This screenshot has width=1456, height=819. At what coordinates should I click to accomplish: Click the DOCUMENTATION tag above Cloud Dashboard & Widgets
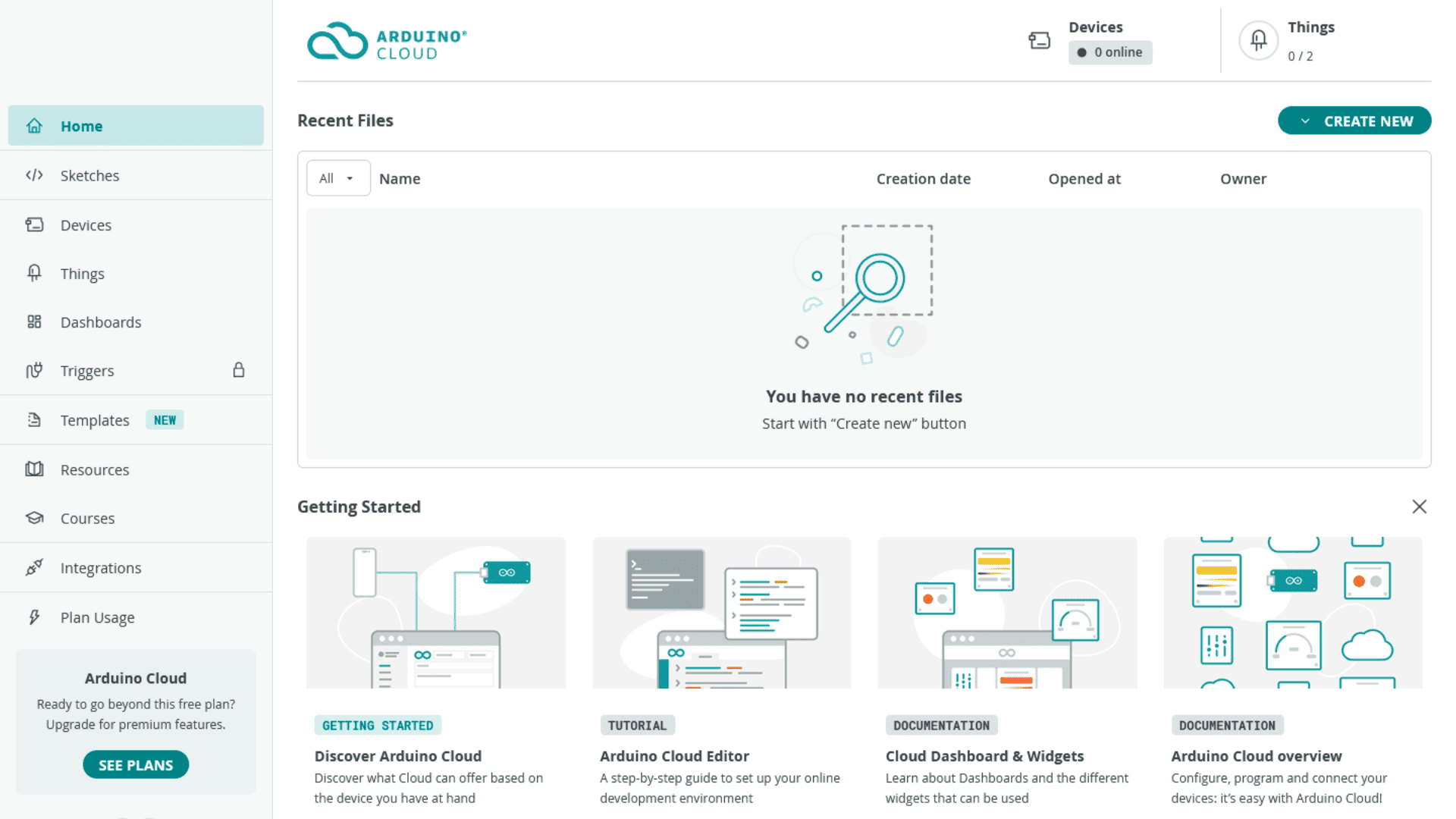pyautogui.click(x=941, y=726)
